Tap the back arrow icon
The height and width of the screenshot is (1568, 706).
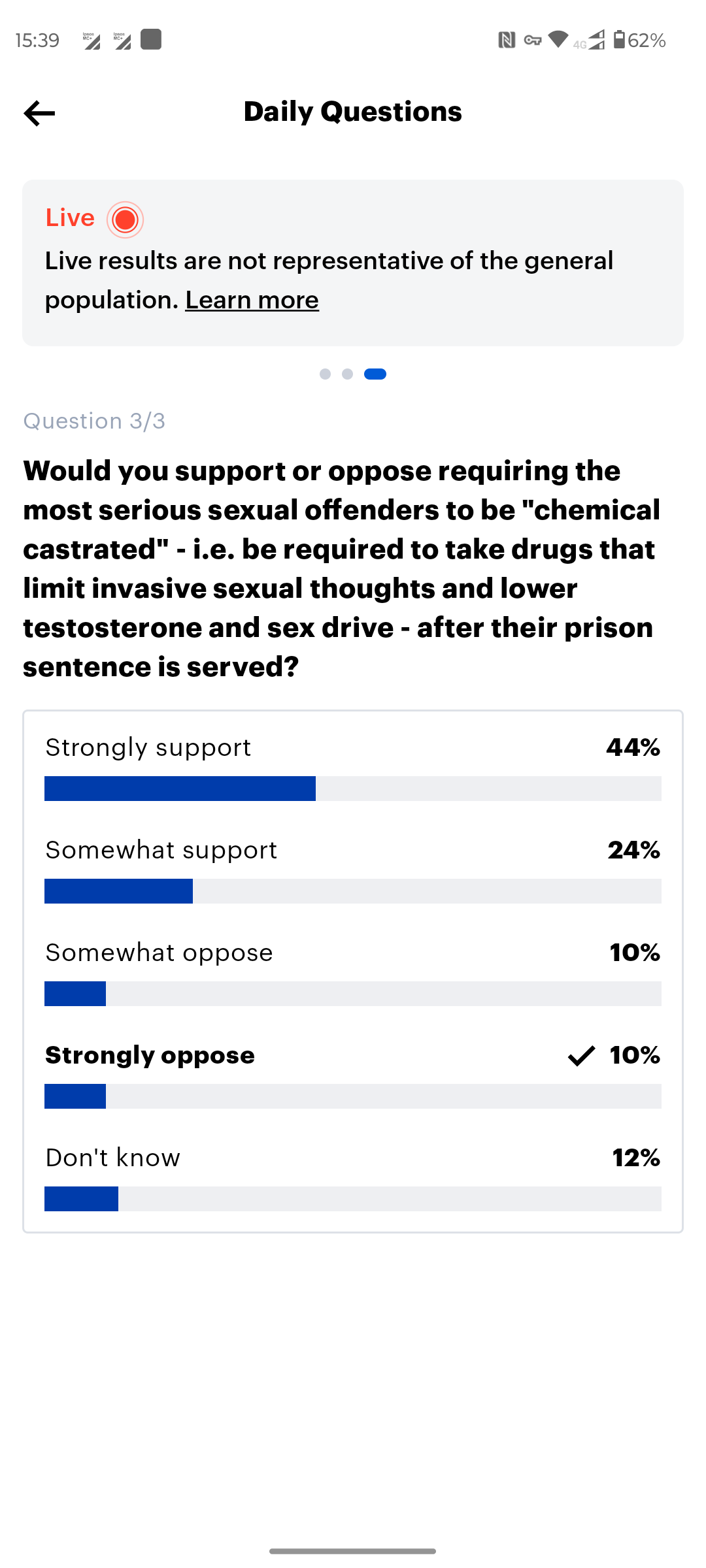(39, 113)
